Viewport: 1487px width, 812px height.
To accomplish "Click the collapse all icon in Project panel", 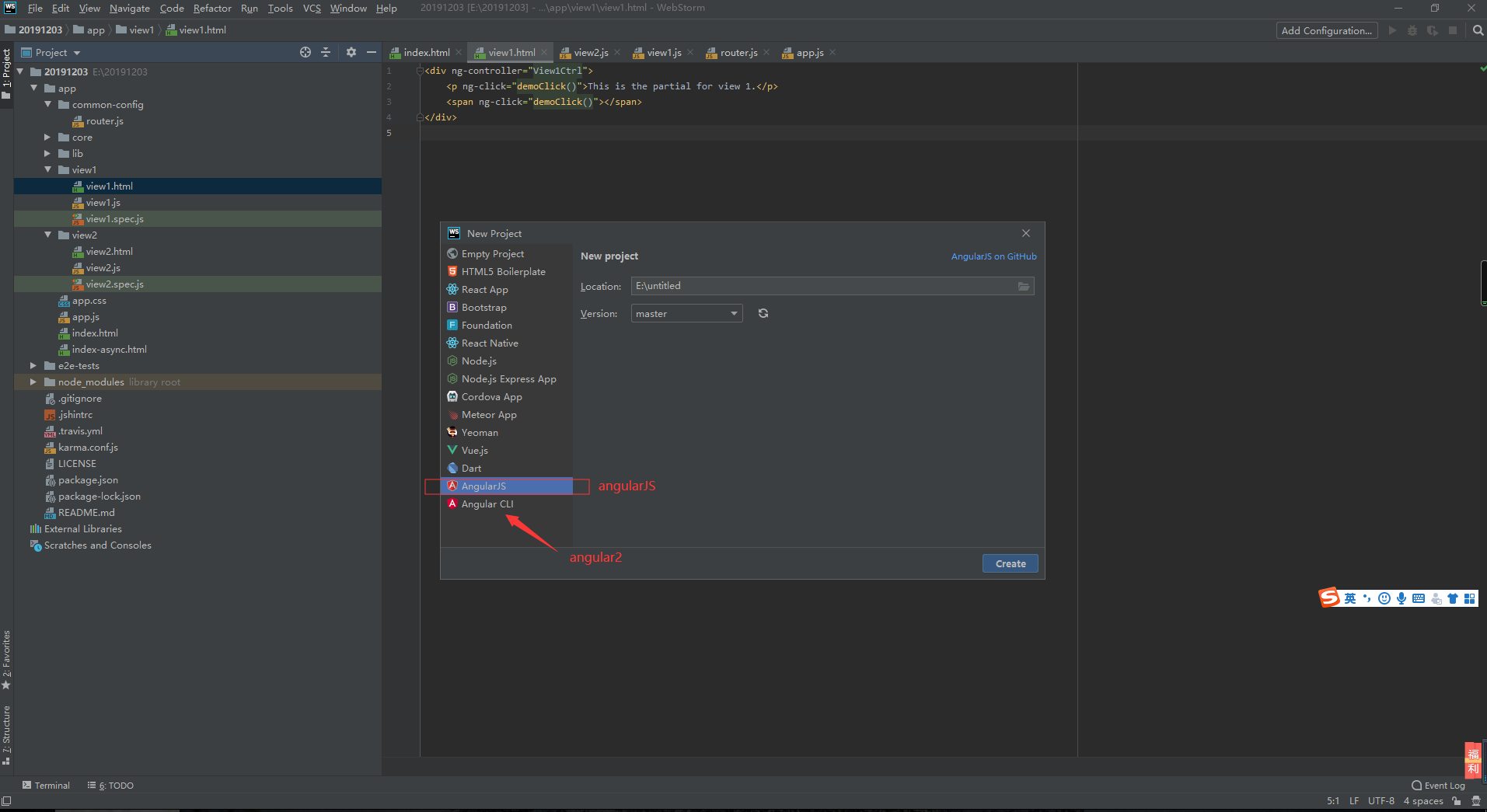I will click(326, 52).
